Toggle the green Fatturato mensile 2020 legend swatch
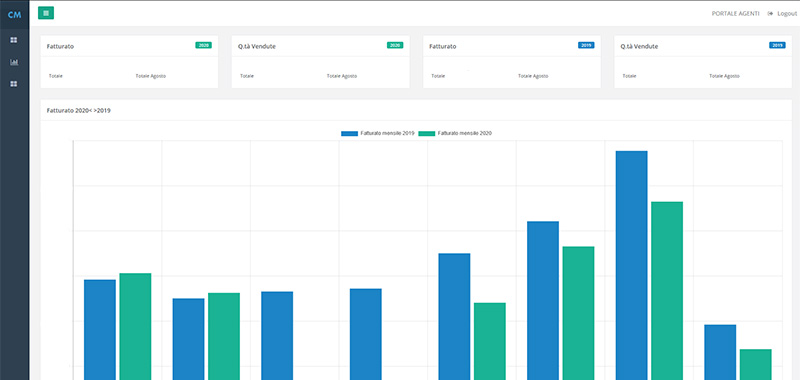Screen dimensions: 800x380 pos(427,133)
